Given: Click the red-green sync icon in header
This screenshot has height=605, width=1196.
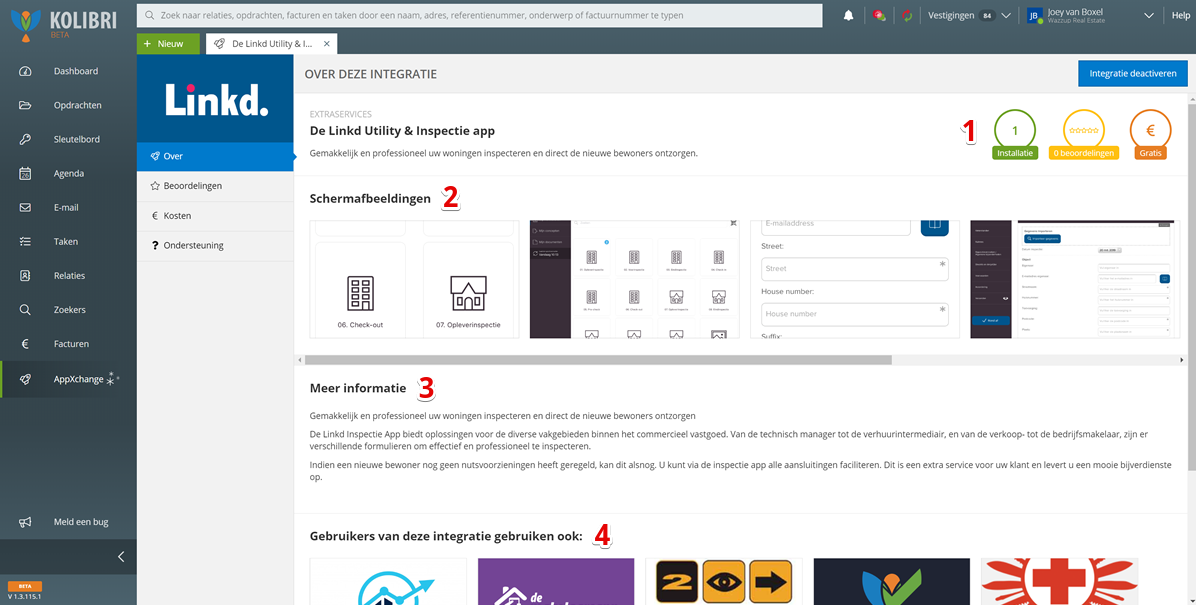Looking at the screenshot, I should pos(907,15).
